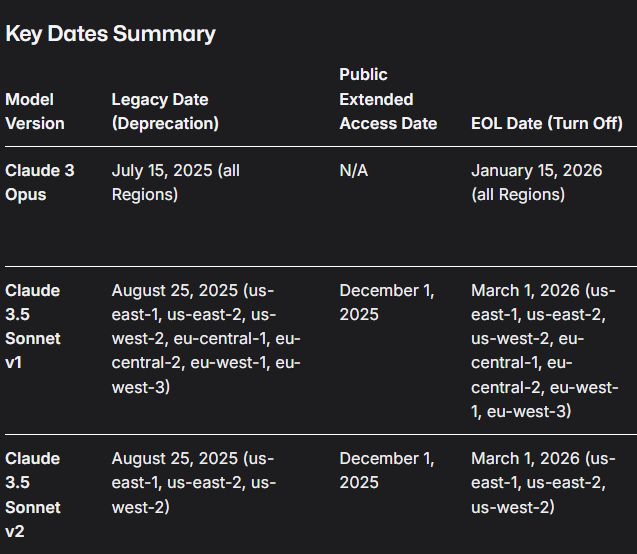Select the Sonnet v1 December 1, 2025 cell
Screen dimensions: 637x554
pyautogui.click(x=386, y=302)
